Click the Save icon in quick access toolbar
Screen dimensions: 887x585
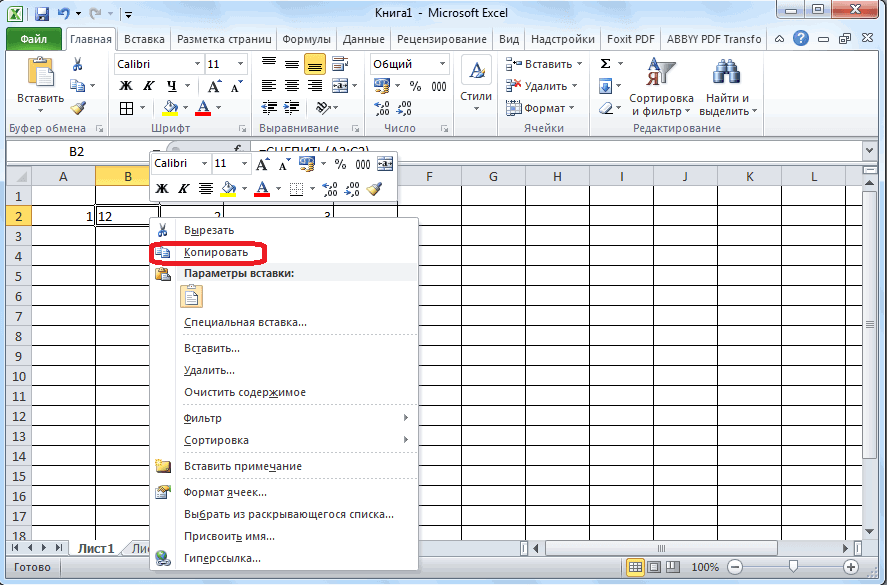[41, 15]
